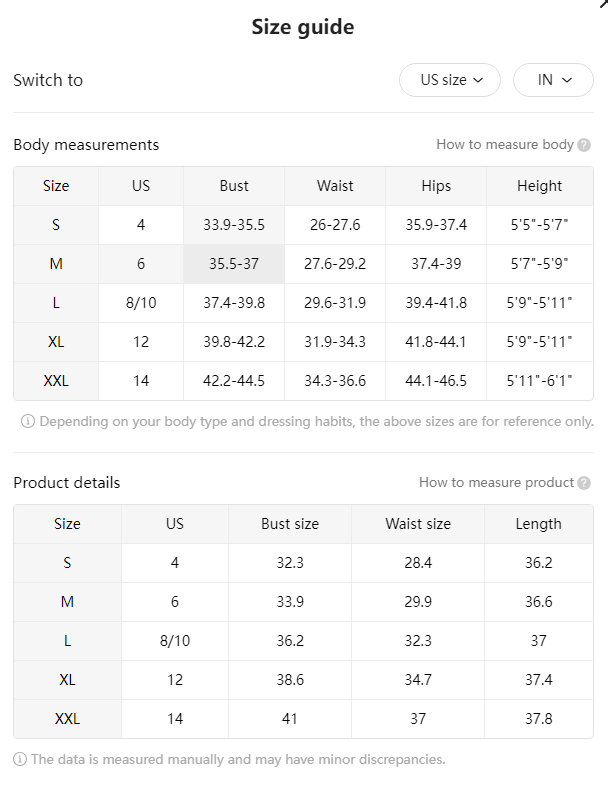Click the chevron arrow in the IN selector
Image resolution: width=608 pixels, height=791 pixels.
(567, 80)
